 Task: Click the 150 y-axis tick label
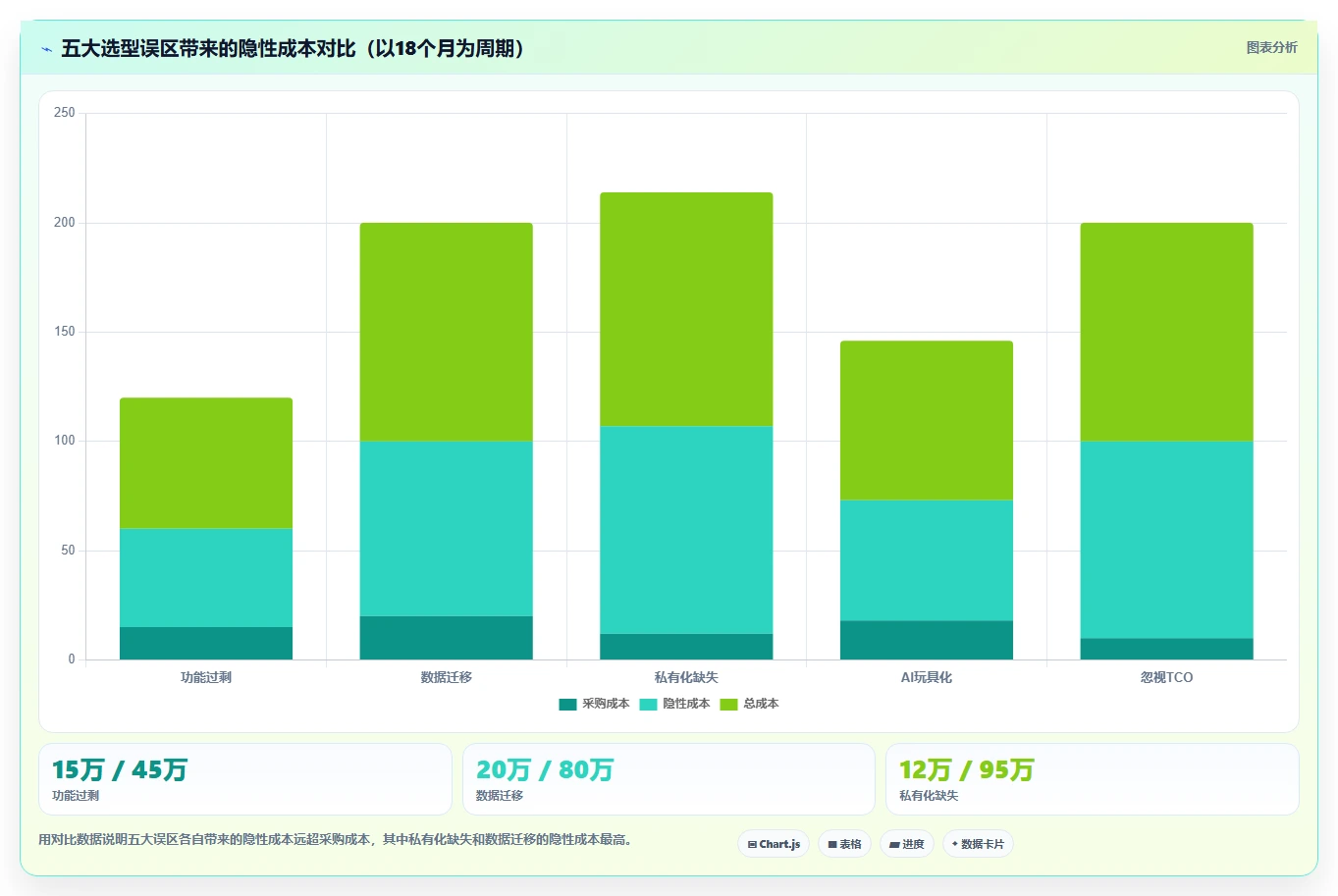tap(65, 332)
